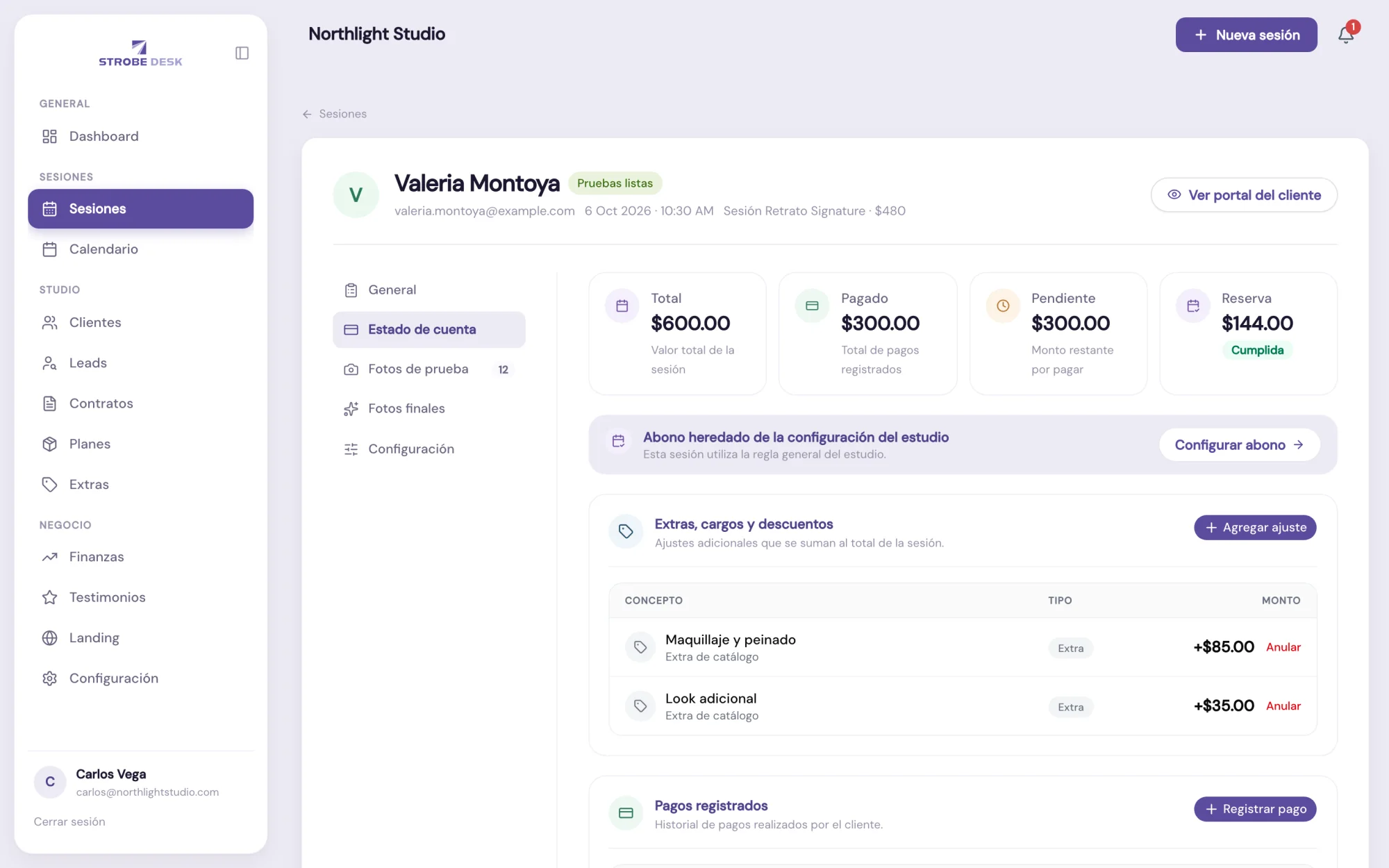The image size is (1389, 868).
Task: Click the Planes box icon
Action: tap(49, 444)
